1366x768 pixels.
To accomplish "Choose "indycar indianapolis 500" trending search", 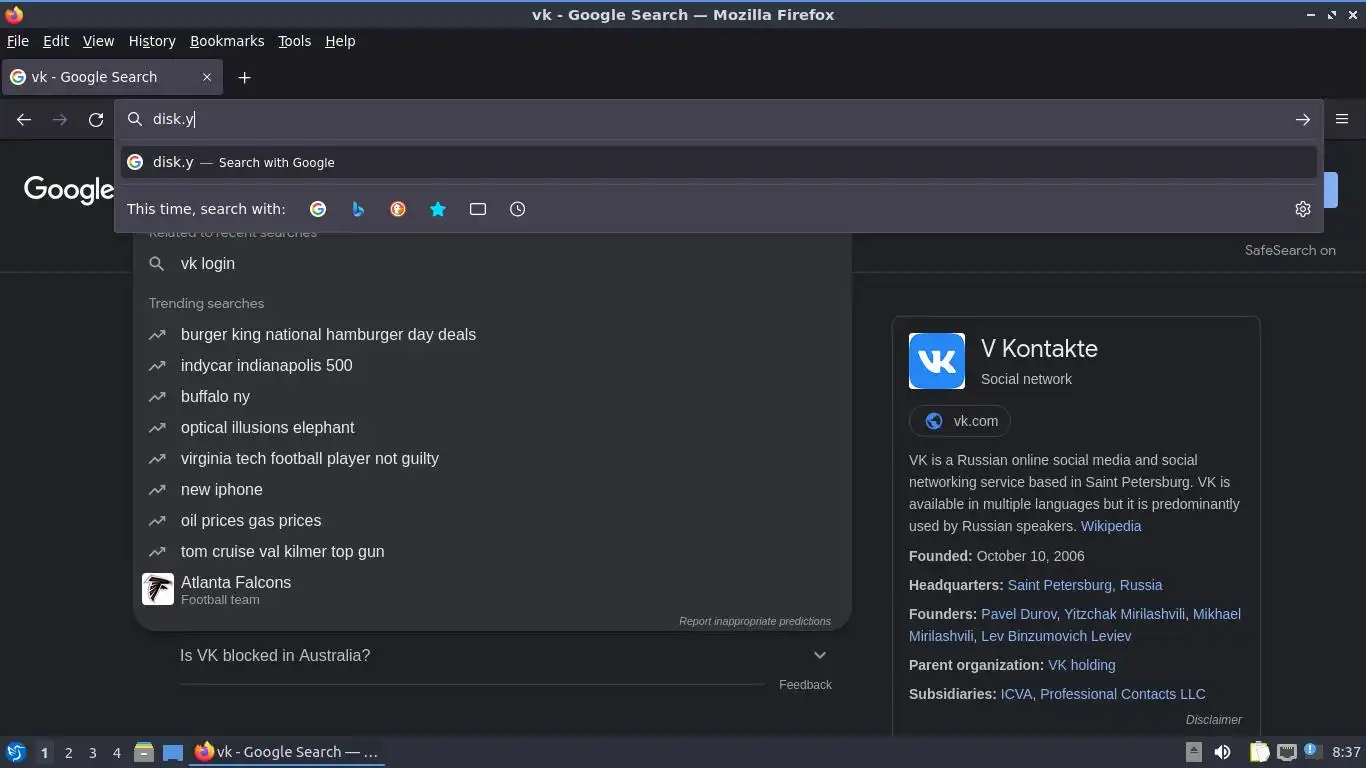I will click(267, 365).
